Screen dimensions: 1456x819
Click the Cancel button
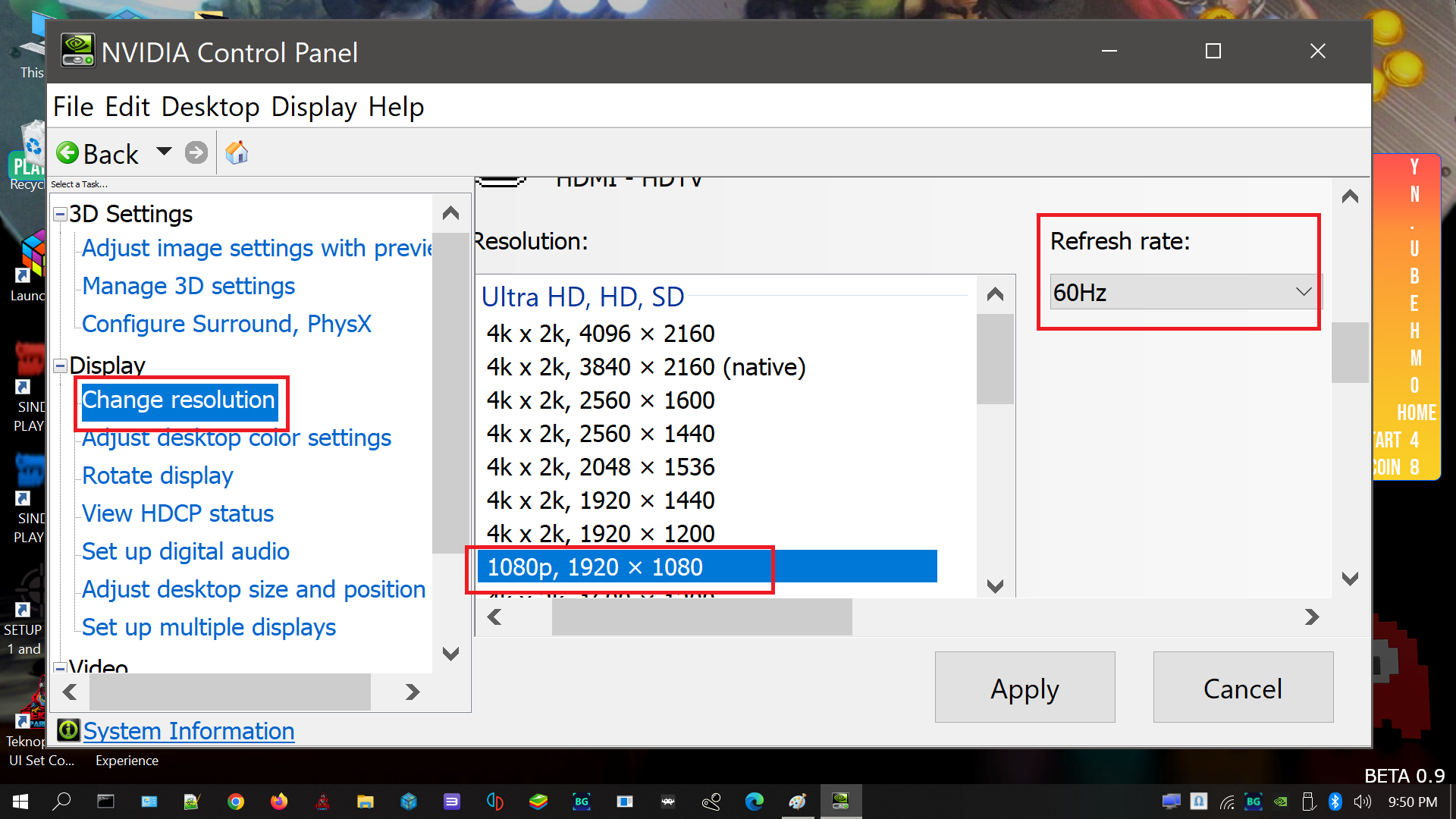pyautogui.click(x=1243, y=688)
